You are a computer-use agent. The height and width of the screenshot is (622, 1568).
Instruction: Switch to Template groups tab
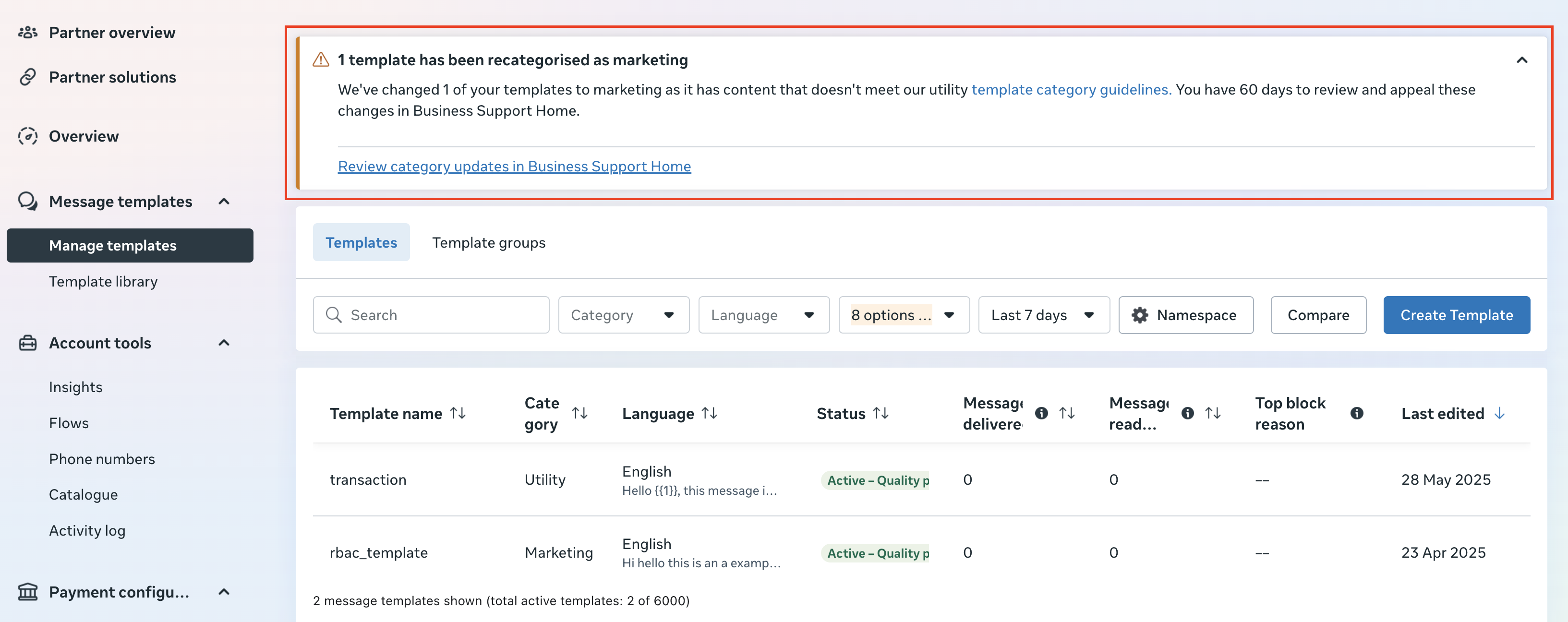coord(488,242)
